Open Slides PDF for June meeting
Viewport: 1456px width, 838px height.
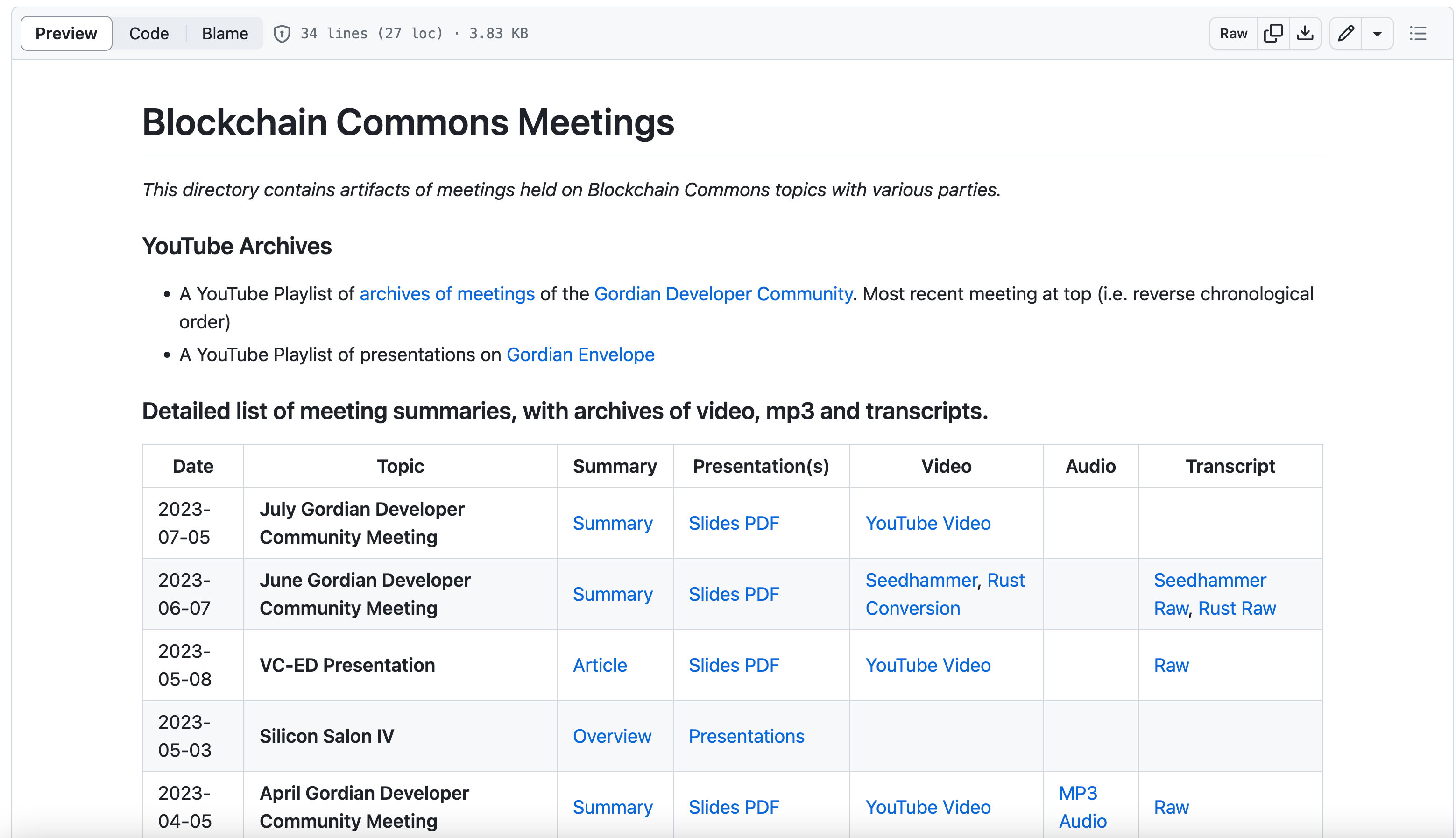pyautogui.click(x=734, y=594)
